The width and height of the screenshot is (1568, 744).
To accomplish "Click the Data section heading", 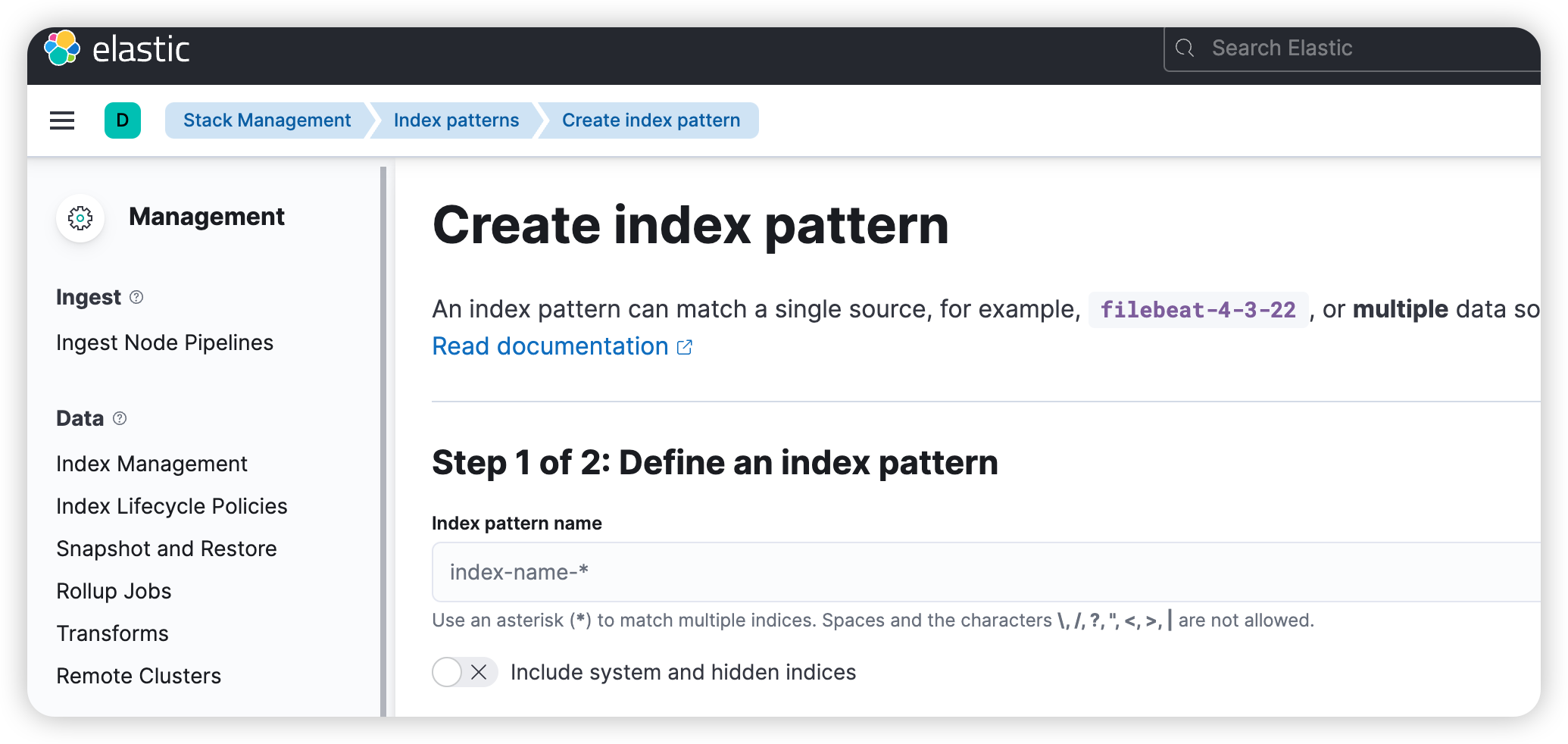I will point(80,418).
